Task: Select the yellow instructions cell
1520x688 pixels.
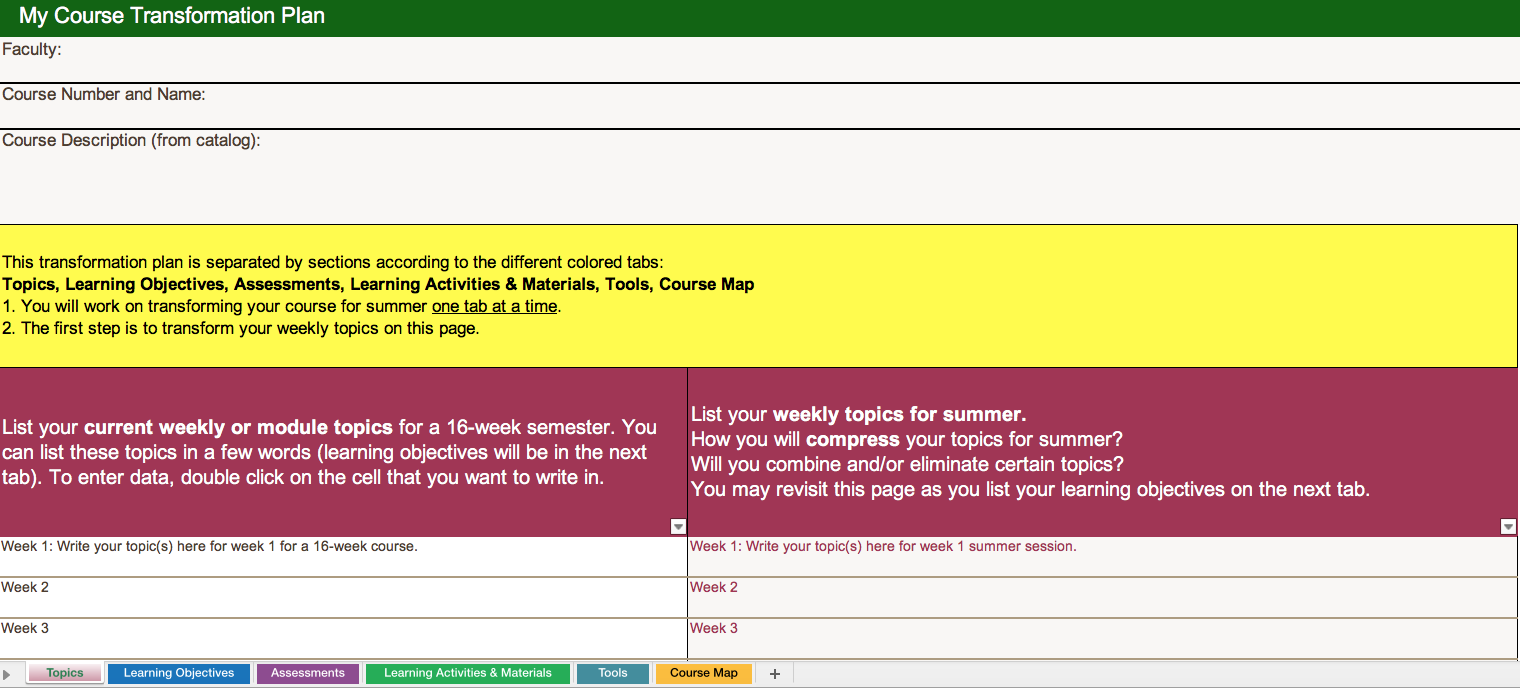Action: pos(760,296)
